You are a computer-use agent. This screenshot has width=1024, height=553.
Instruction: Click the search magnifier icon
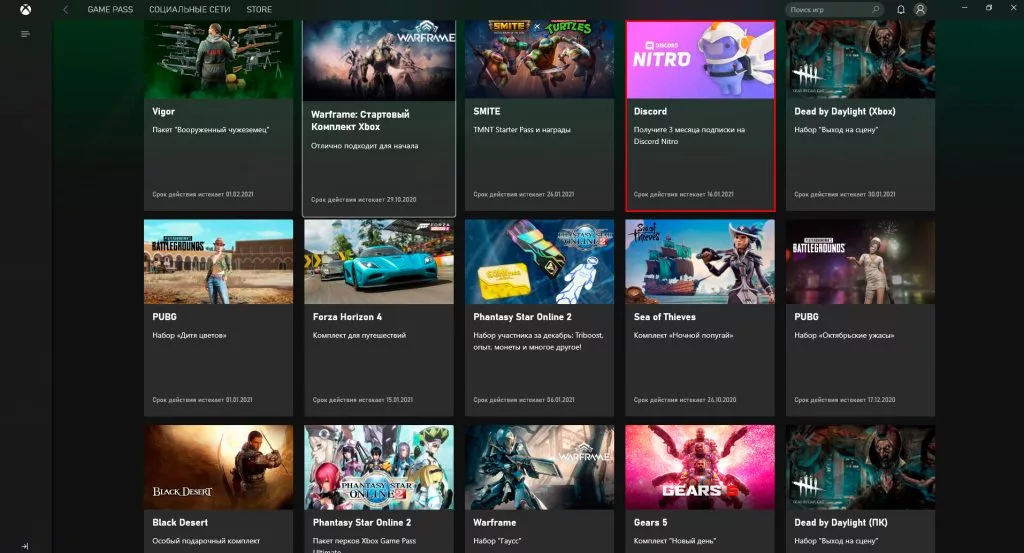click(x=876, y=9)
